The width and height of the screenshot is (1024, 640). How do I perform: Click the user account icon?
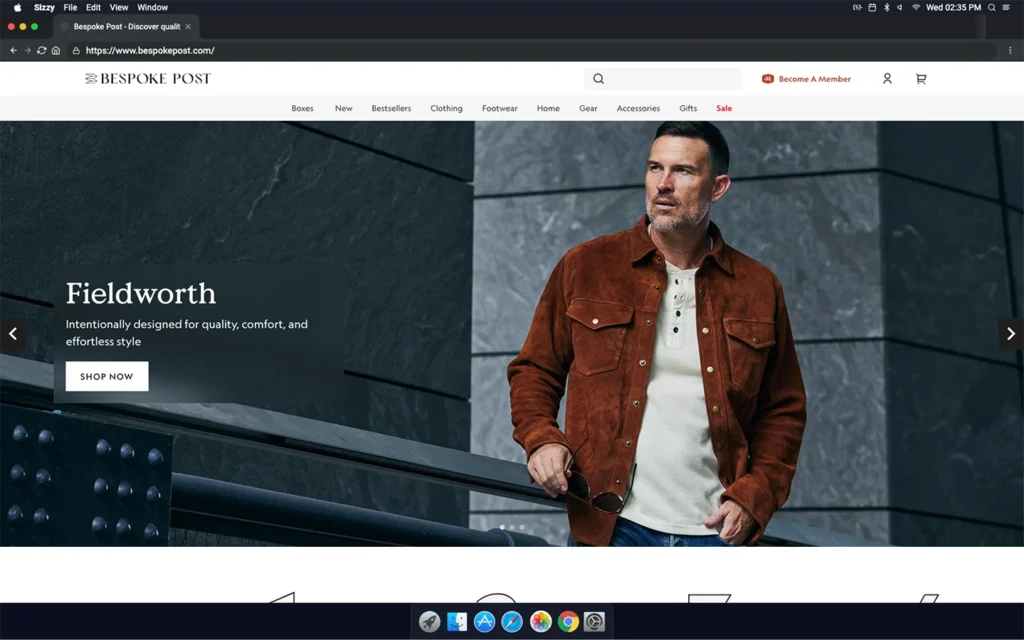point(887,79)
